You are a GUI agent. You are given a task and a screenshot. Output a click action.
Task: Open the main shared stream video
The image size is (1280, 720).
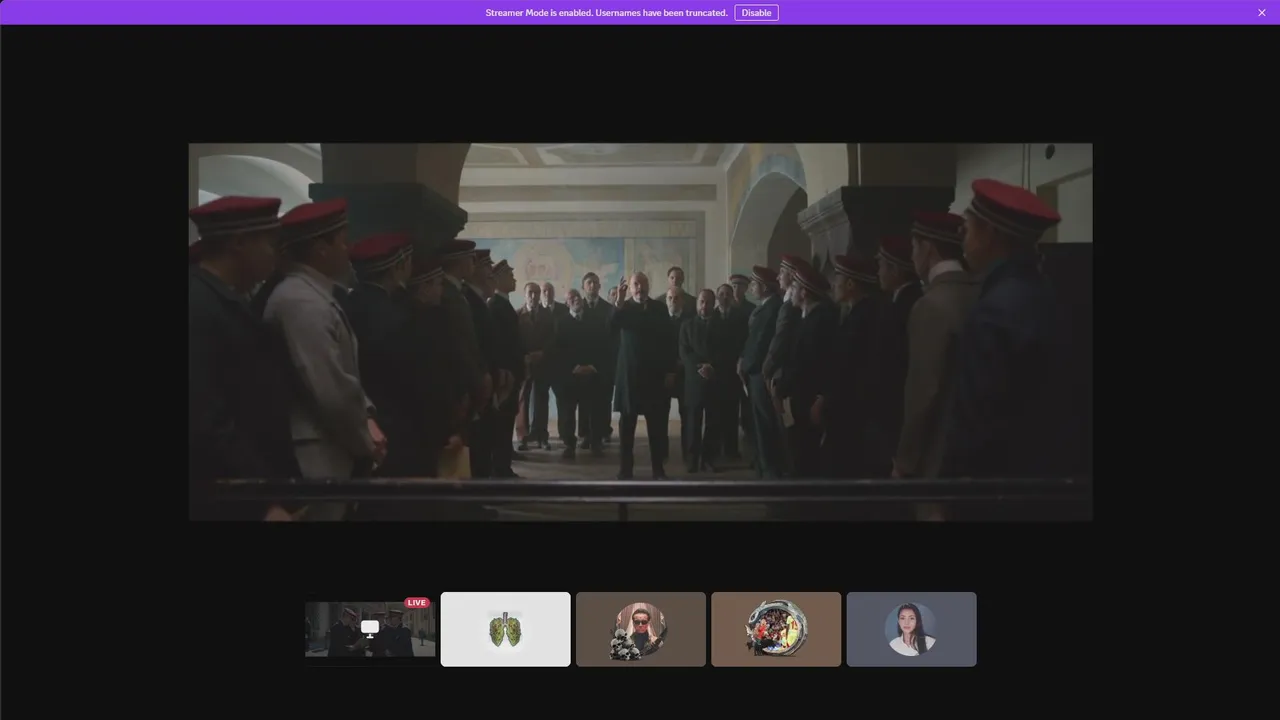tap(640, 331)
